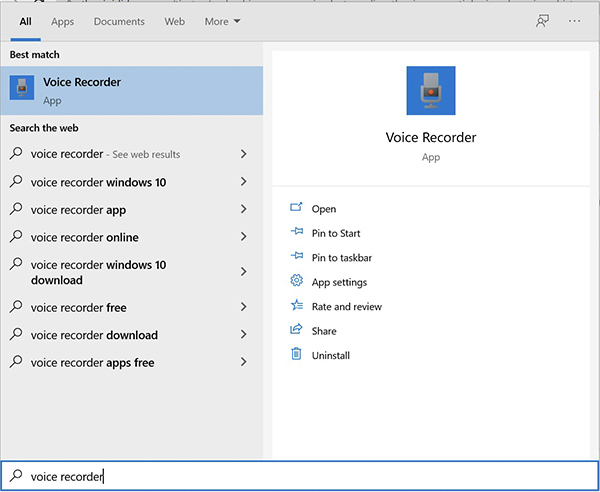This screenshot has height=492, width=600.
Task: Expand arrow for 'voice recorder free'
Action: (243, 307)
